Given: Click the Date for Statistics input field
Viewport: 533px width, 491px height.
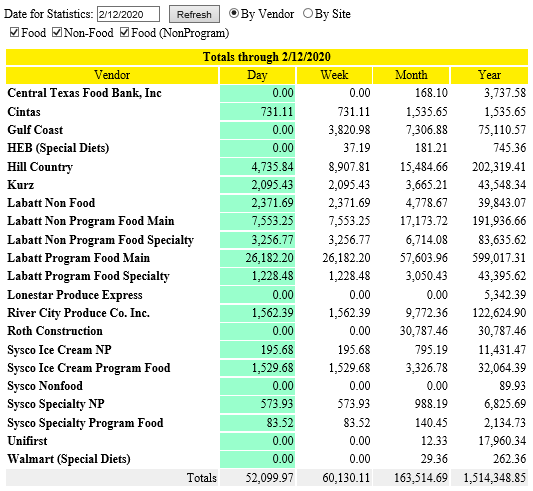Looking at the screenshot, I should [128, 14].
